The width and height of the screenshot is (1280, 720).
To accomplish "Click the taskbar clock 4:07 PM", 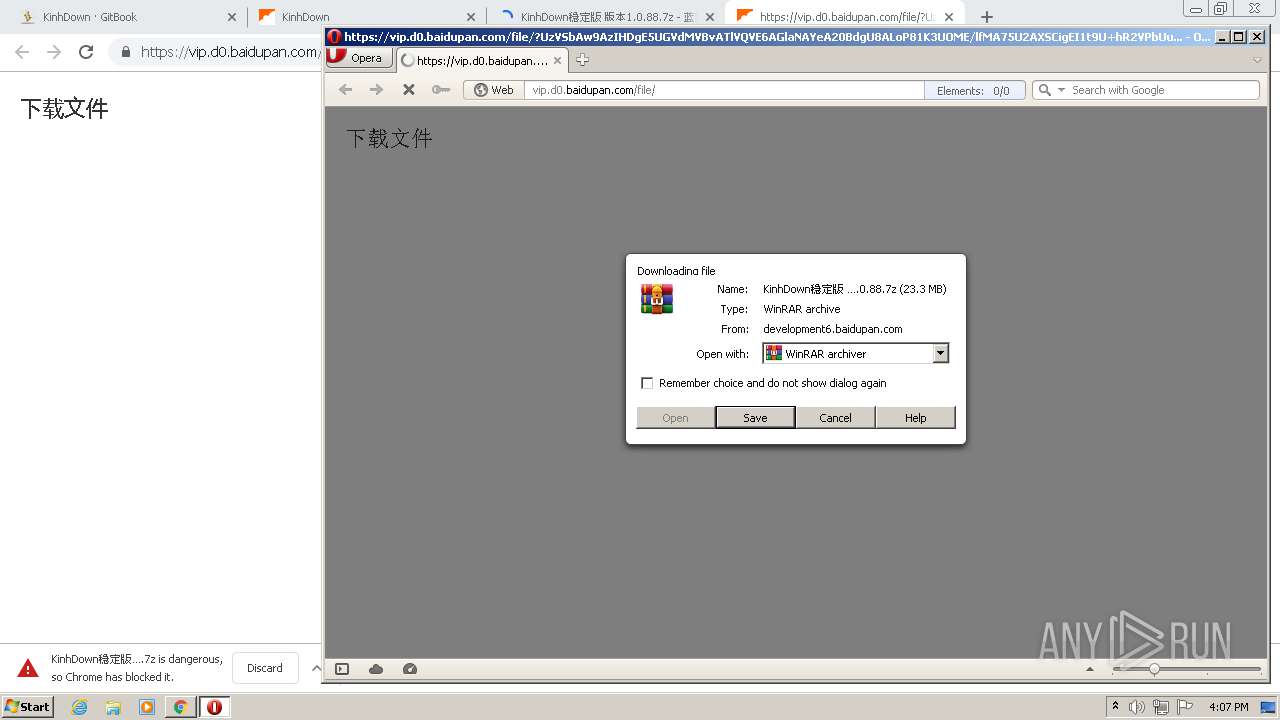I will click(1228, 707).
